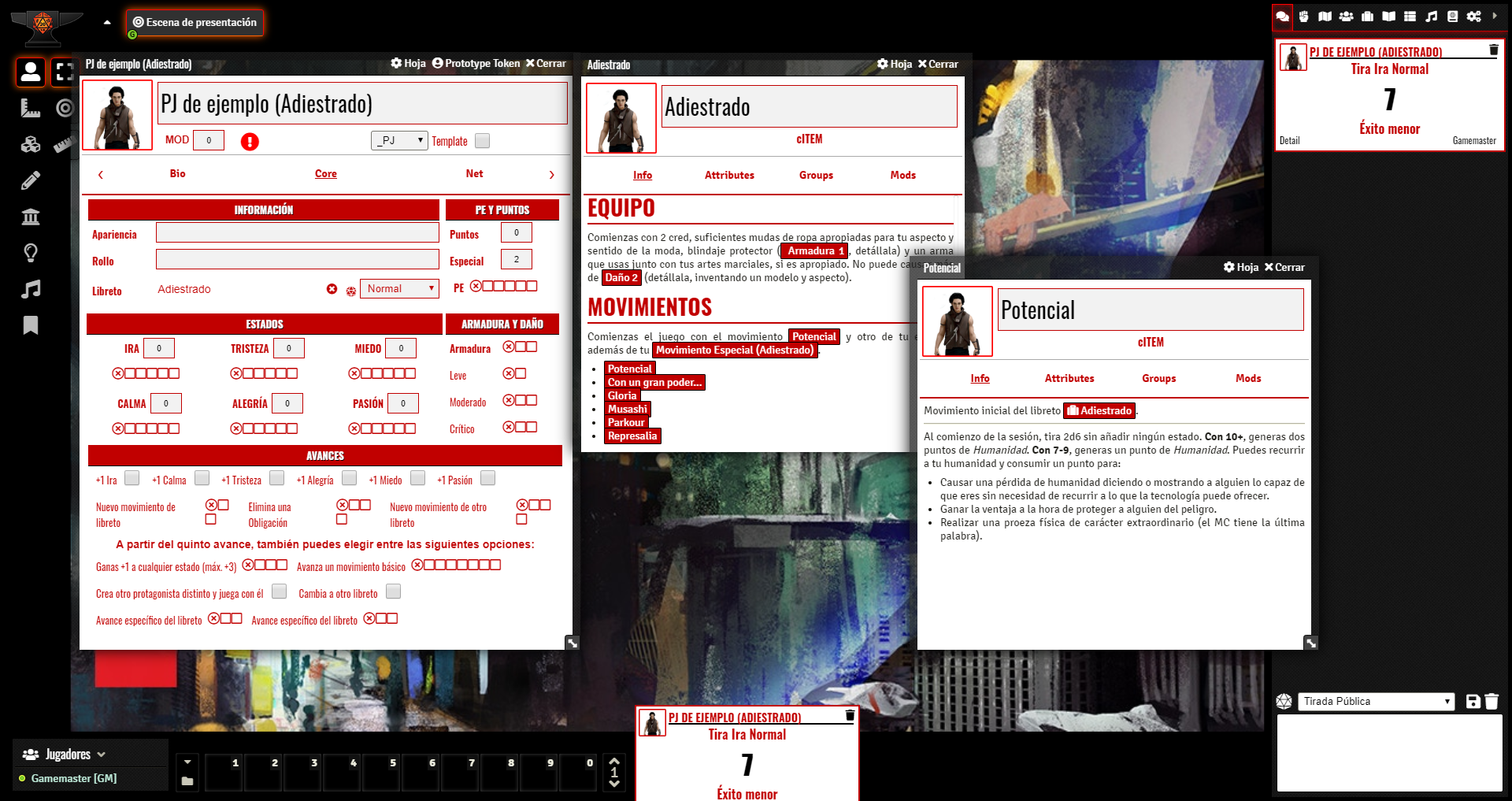Image resolution: width=1512 pixels, height=801 pixels.
Task: Switch to the Net tab
Action: click(x=474, y=173)
